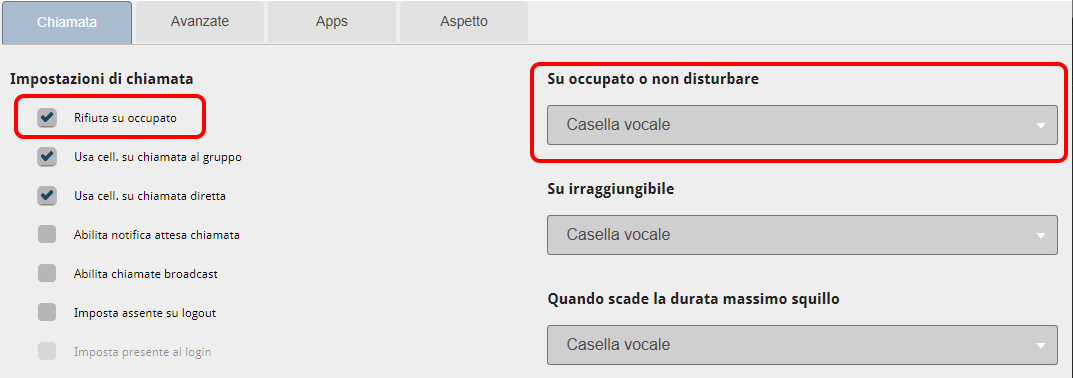1073x378 pixels.
Task: Click arrow icon of Su irraggiungibile dropdown
Action: [x=1041, y=236]
